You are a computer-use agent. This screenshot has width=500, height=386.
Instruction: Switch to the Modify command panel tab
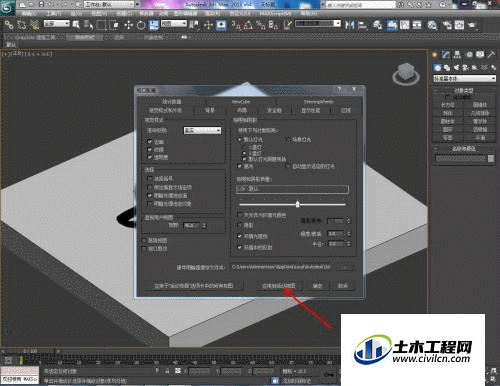(x=446, y=55)
